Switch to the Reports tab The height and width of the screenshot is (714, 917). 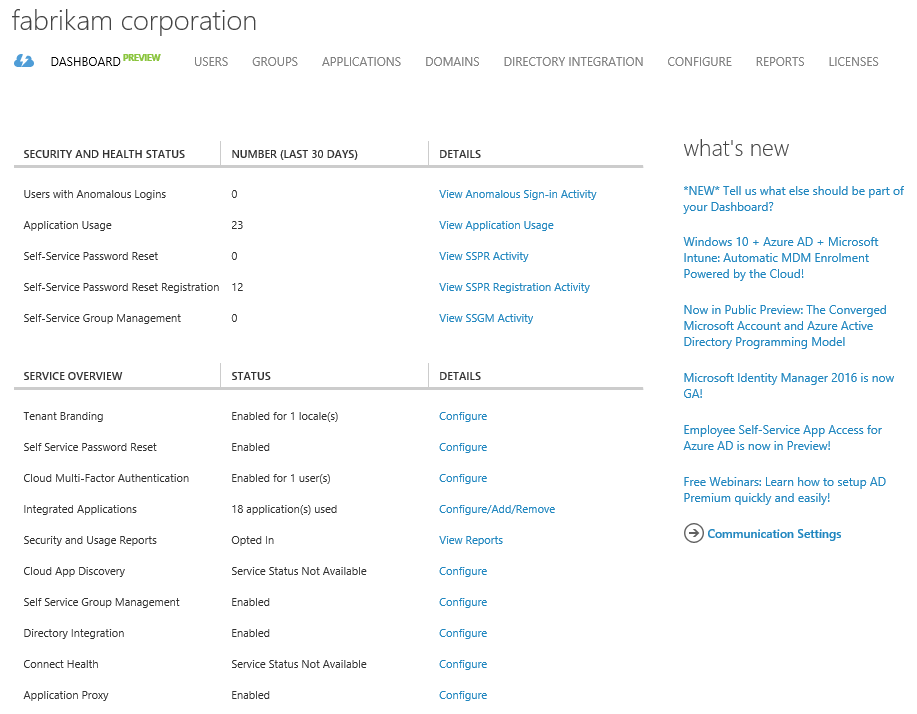[780, 62]
